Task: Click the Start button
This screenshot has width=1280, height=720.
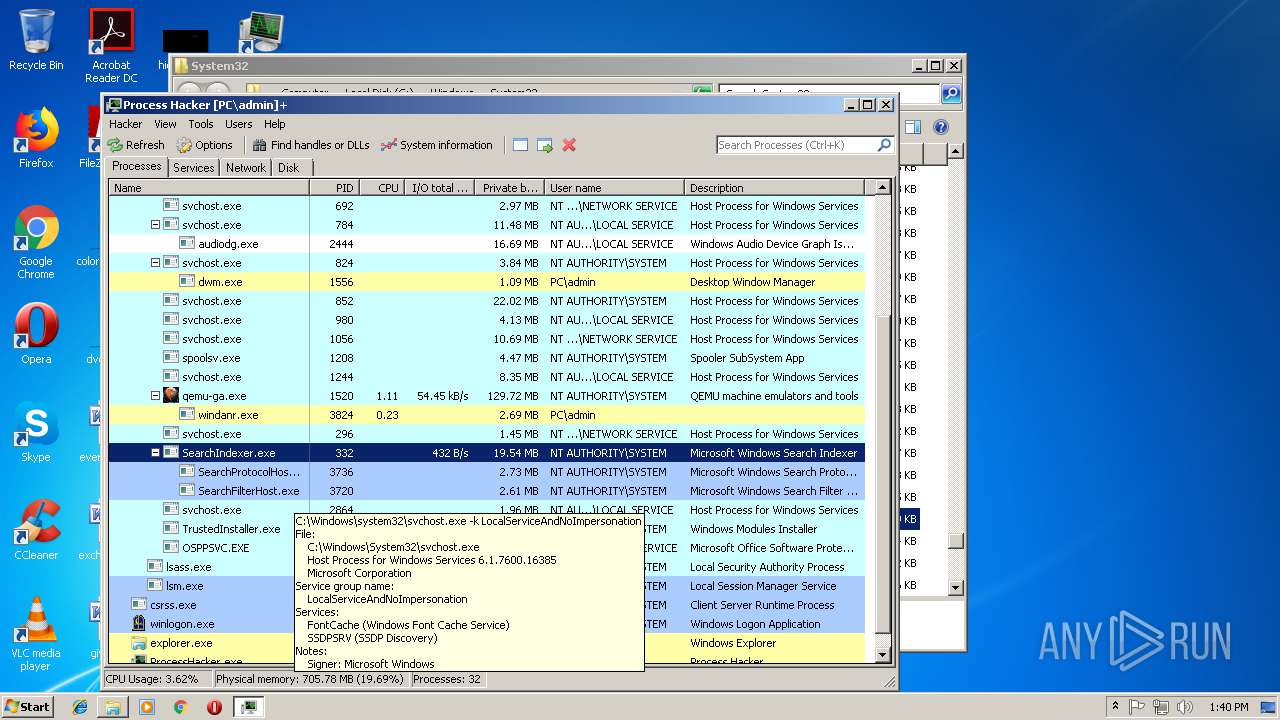Action: [27, 706]
